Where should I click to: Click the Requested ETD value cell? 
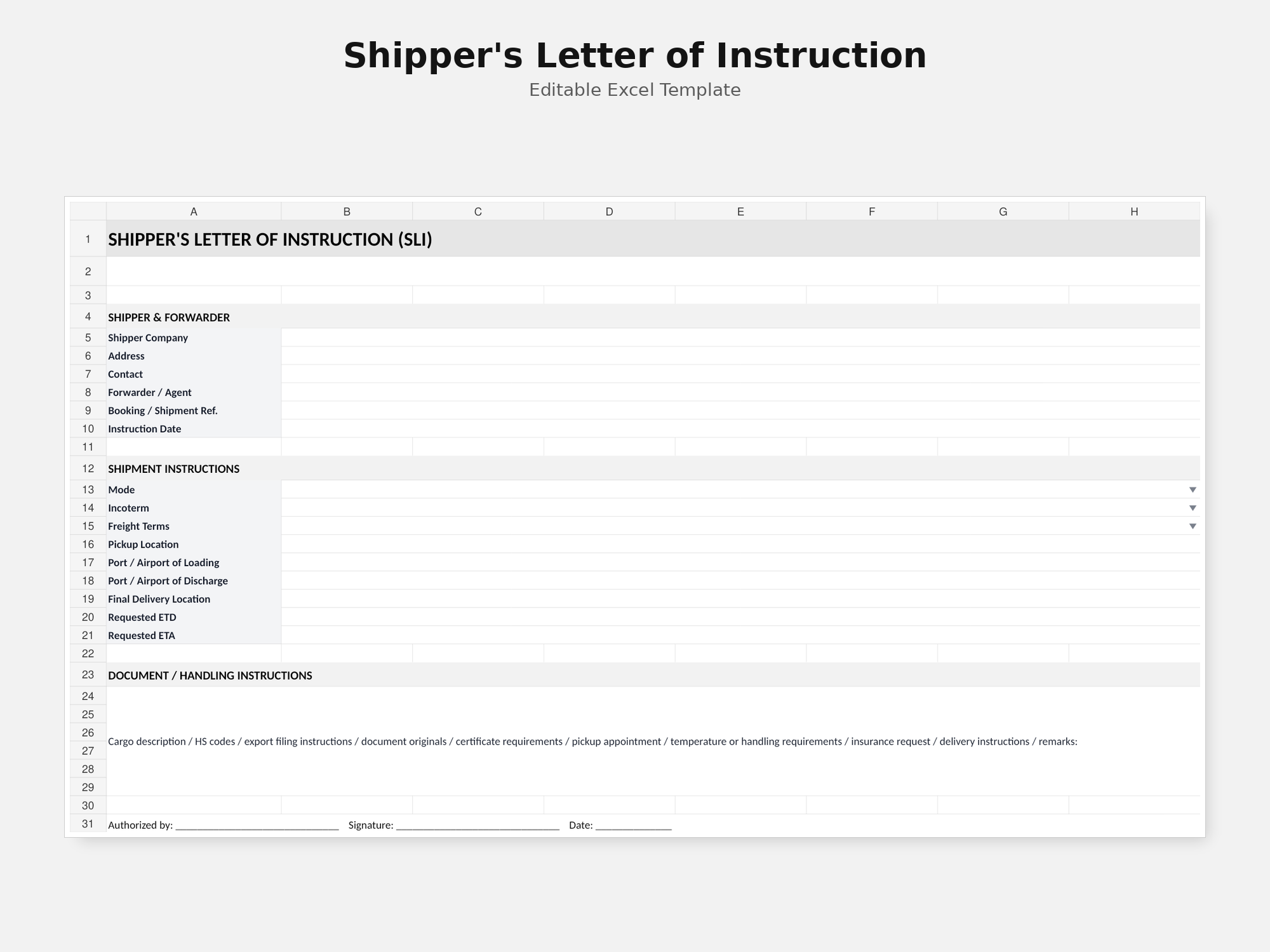pos(740,617)
